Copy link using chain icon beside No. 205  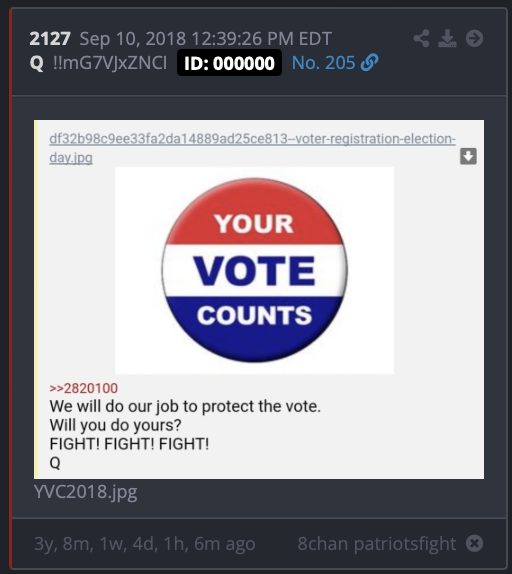pyautogui.click(x=369, y=63)
